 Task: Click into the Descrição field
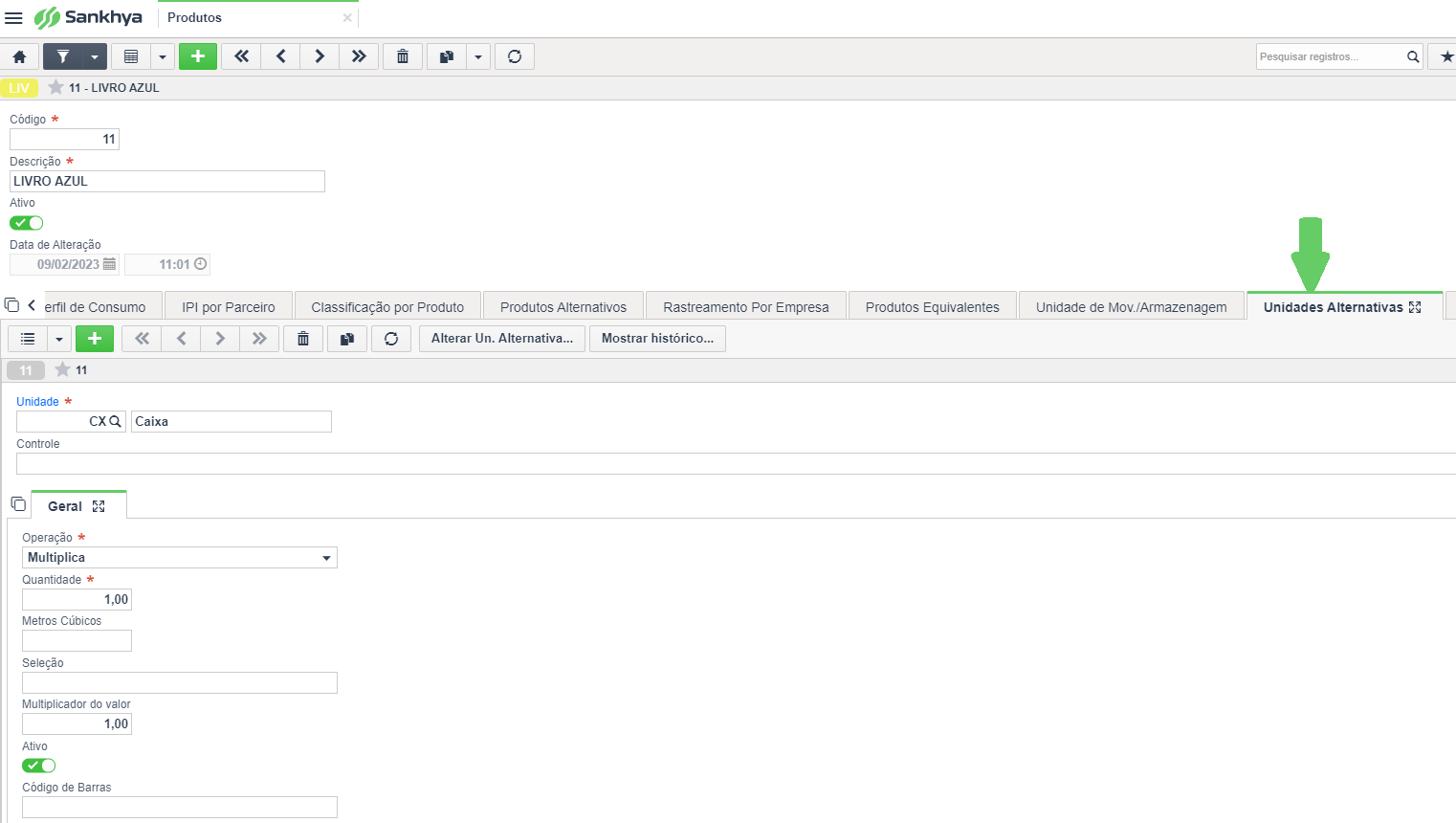tap(167, 181)
